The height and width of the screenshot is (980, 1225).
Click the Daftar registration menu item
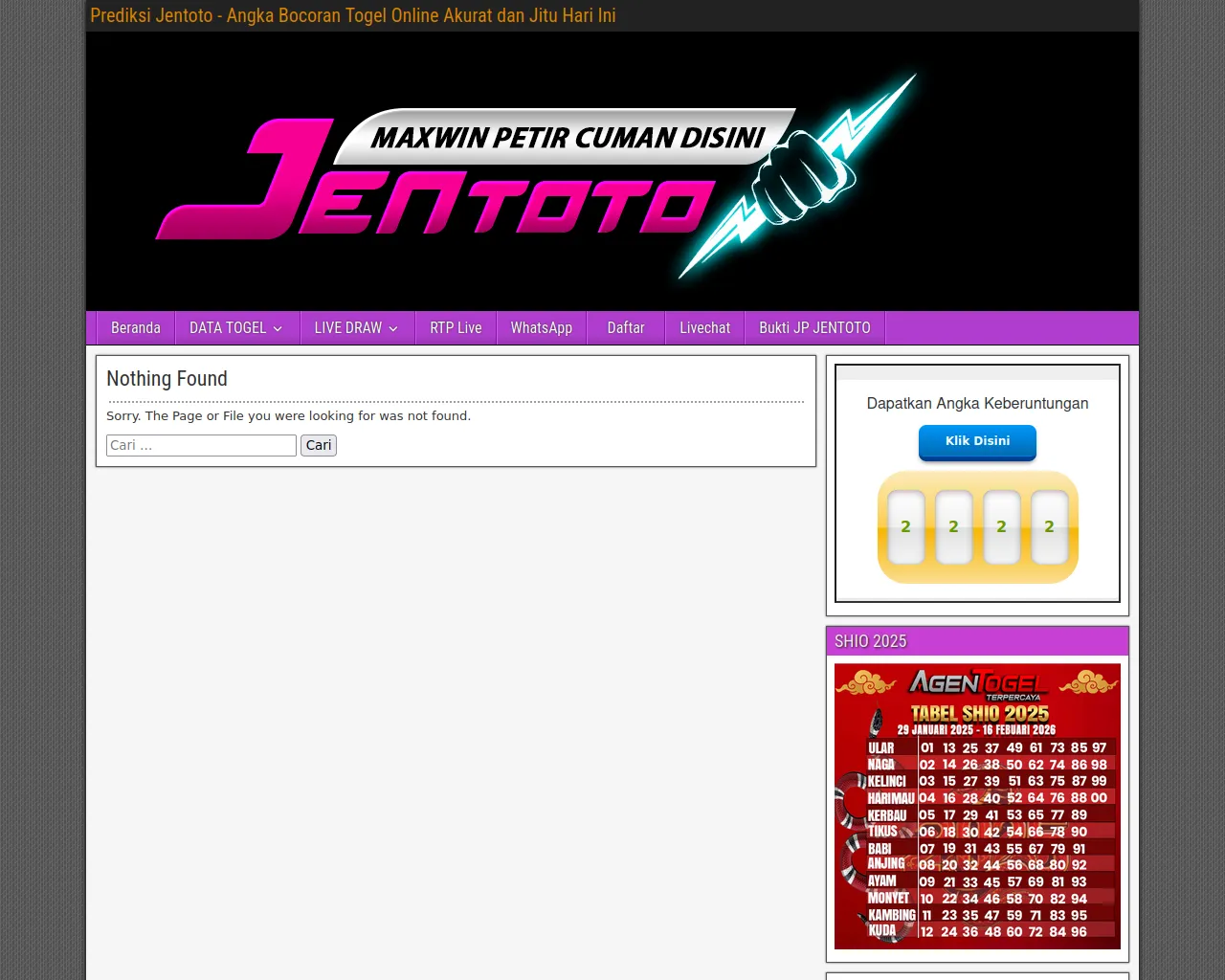(625, 327)
